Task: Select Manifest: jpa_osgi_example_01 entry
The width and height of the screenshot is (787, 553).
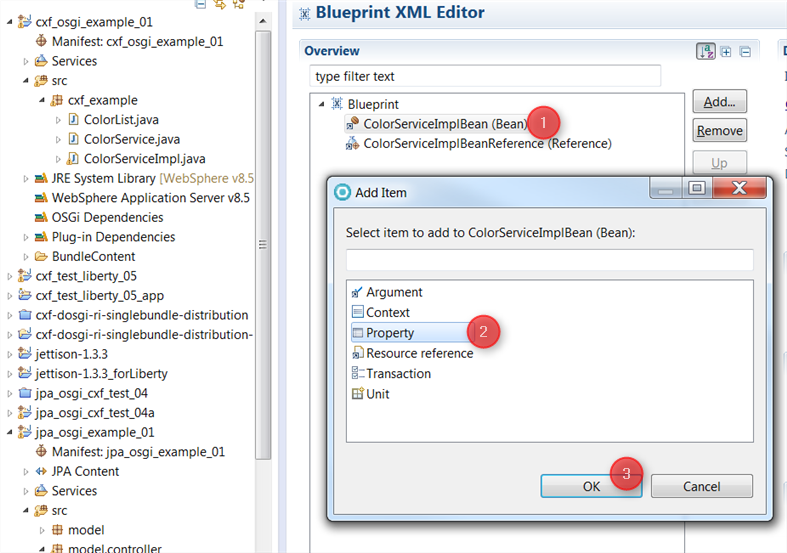Action: click(138, 452)
